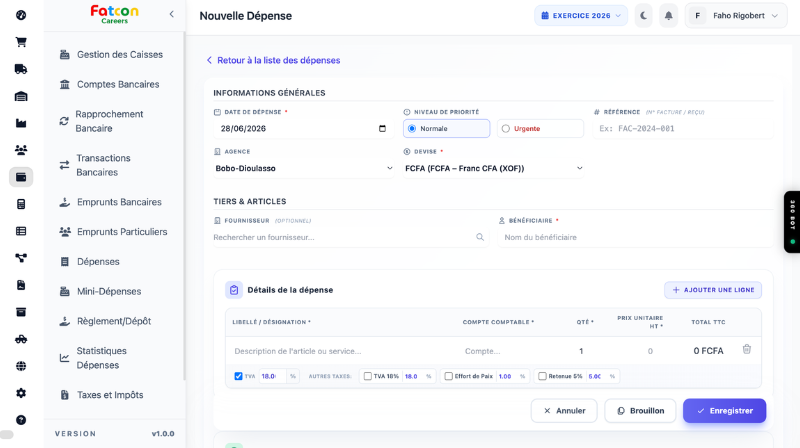Click the supplier search magnifier icon
Image resolution: width=800 pixels, height=448 pixels.
click(x=480, y=237)
